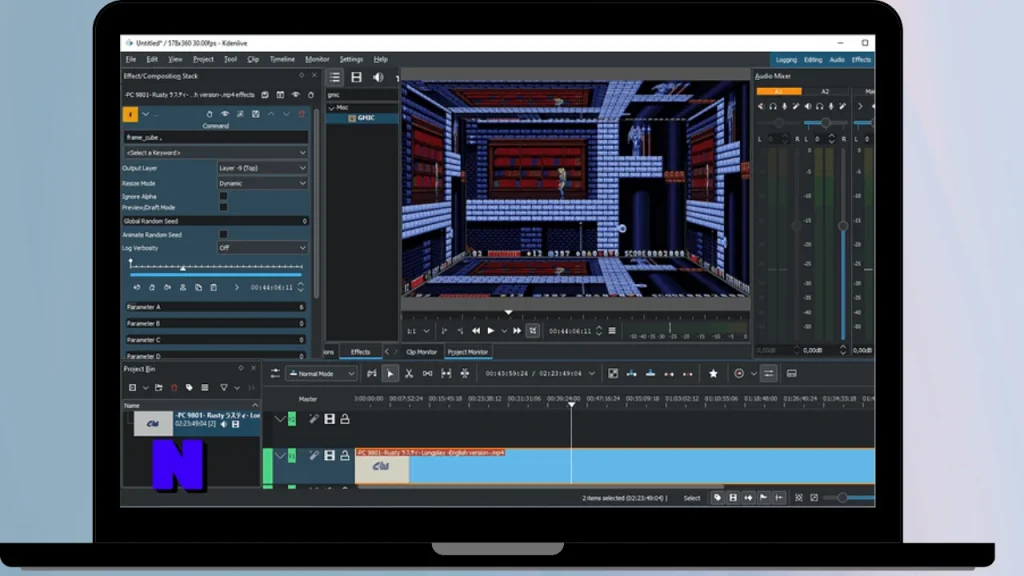Click the add clip icon in Project Bin
The height and width of the screenshot is (576, 1024).
point(133,388)
